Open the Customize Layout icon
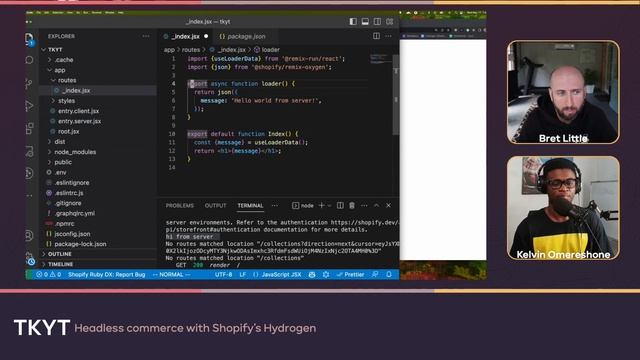This screenshot has height=360, width=640. pyautogui.click(x=390, y=22)
